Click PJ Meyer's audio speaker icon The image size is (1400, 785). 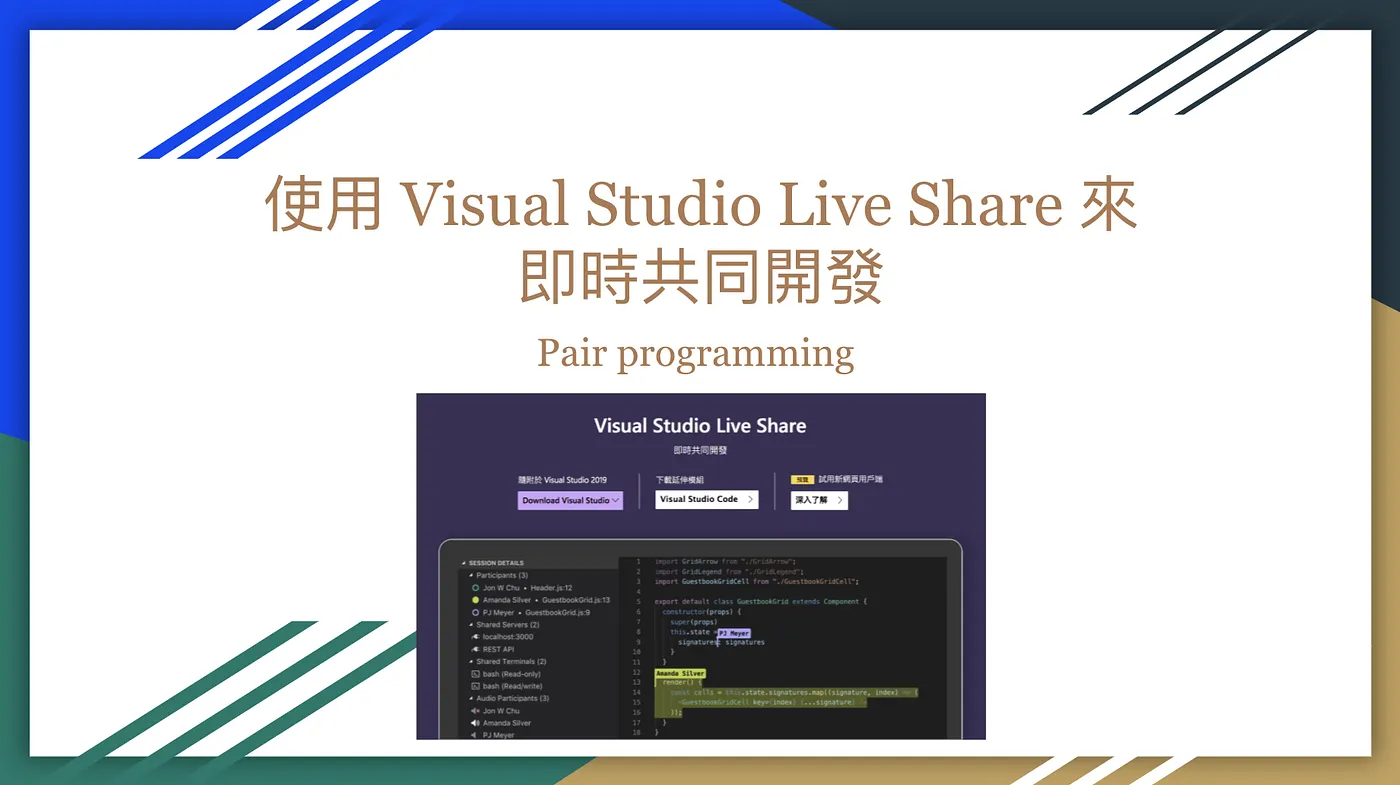click(x=475, y=735)
